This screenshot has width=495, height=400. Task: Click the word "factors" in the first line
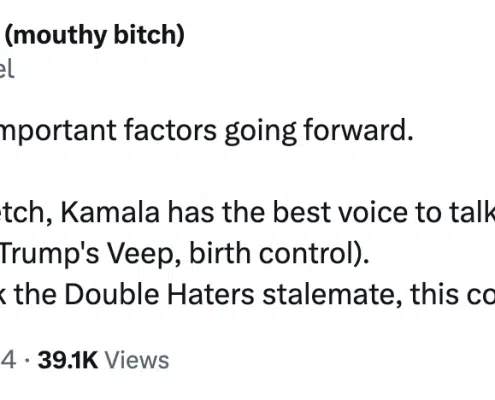pyautogui.click(x=170, y=130)
